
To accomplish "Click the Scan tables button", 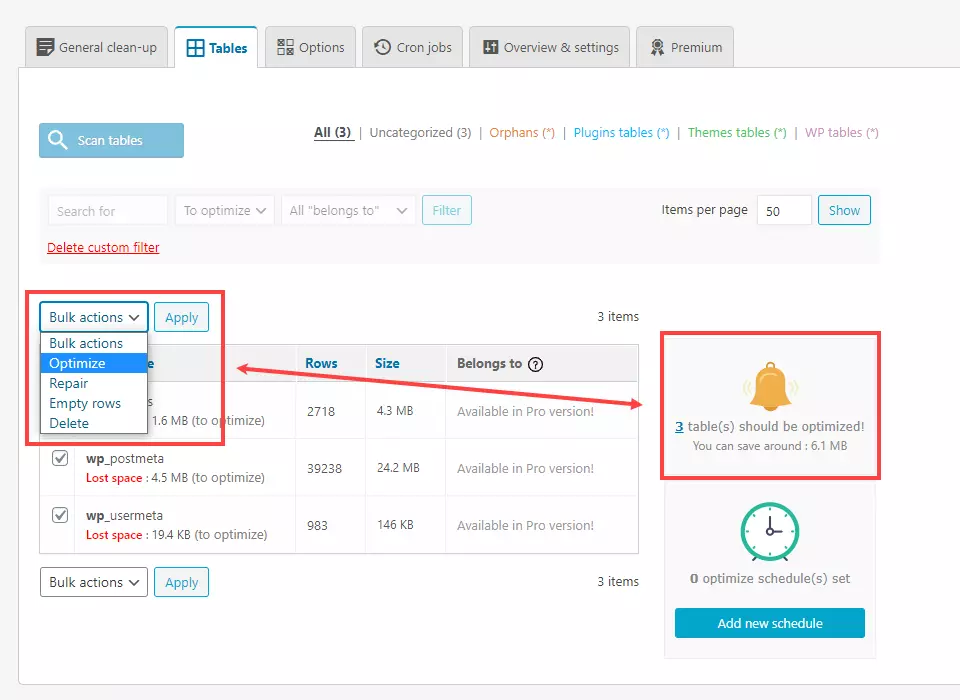I will coord(111,140).
